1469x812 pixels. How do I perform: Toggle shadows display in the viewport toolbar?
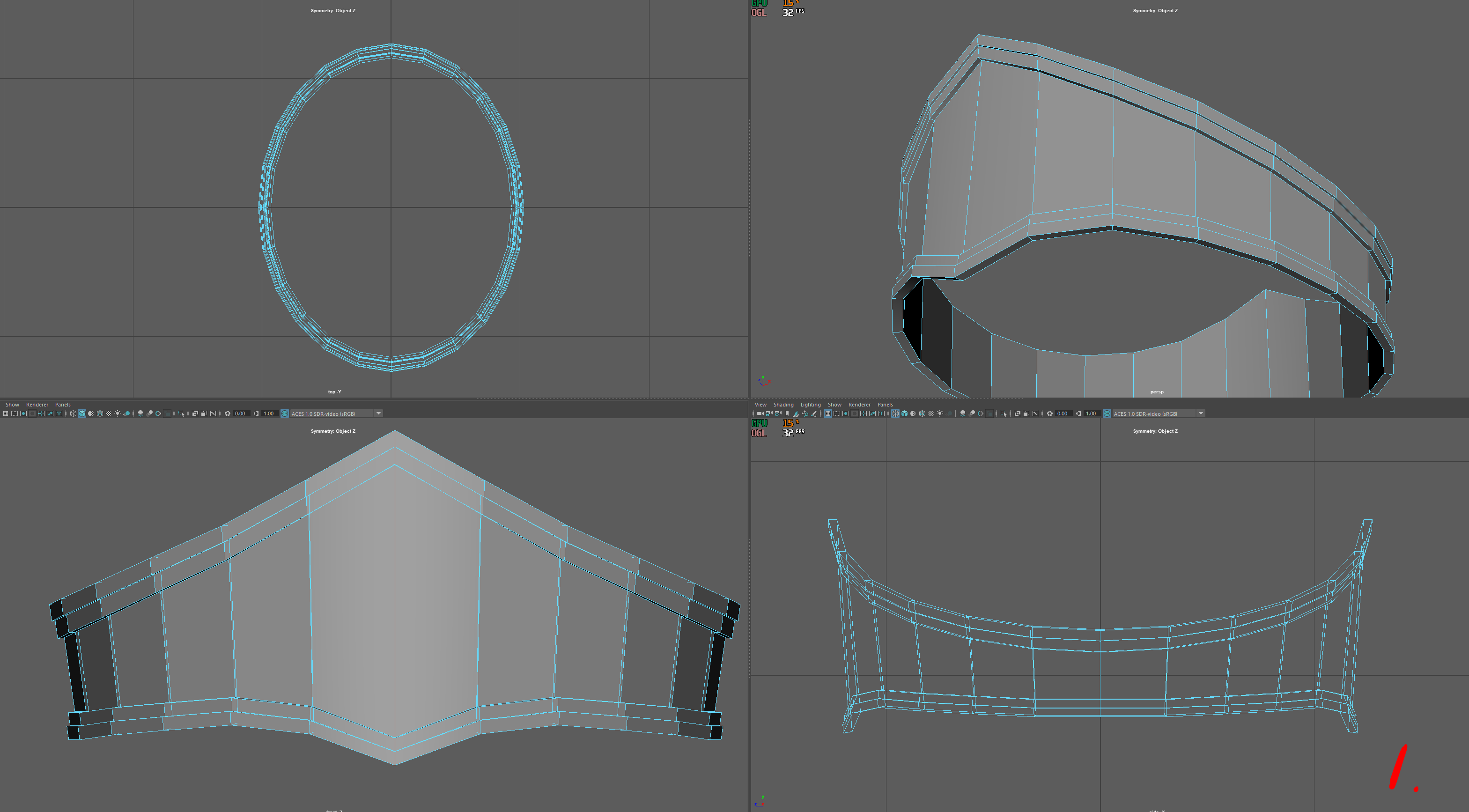tap(126, 413)
